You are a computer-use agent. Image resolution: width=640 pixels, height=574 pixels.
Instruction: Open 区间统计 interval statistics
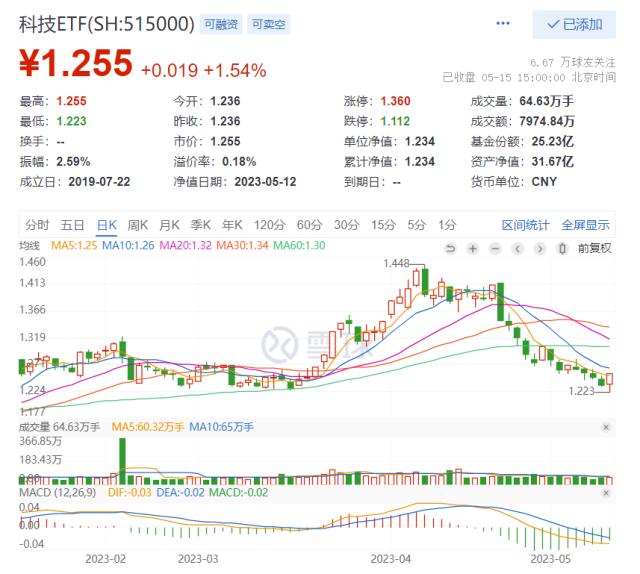(x=525, y=225)
